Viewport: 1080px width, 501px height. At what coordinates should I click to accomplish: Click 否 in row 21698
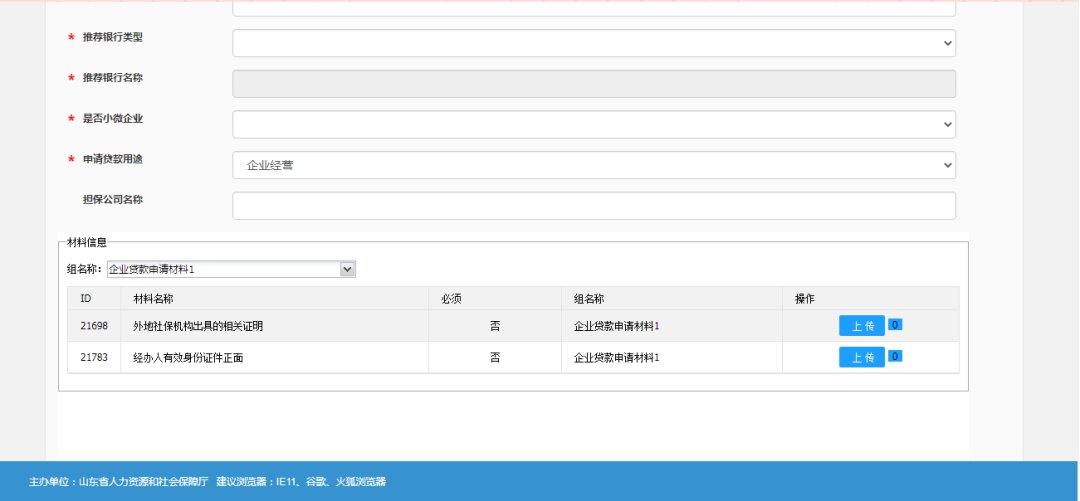(x=495, y=326)
